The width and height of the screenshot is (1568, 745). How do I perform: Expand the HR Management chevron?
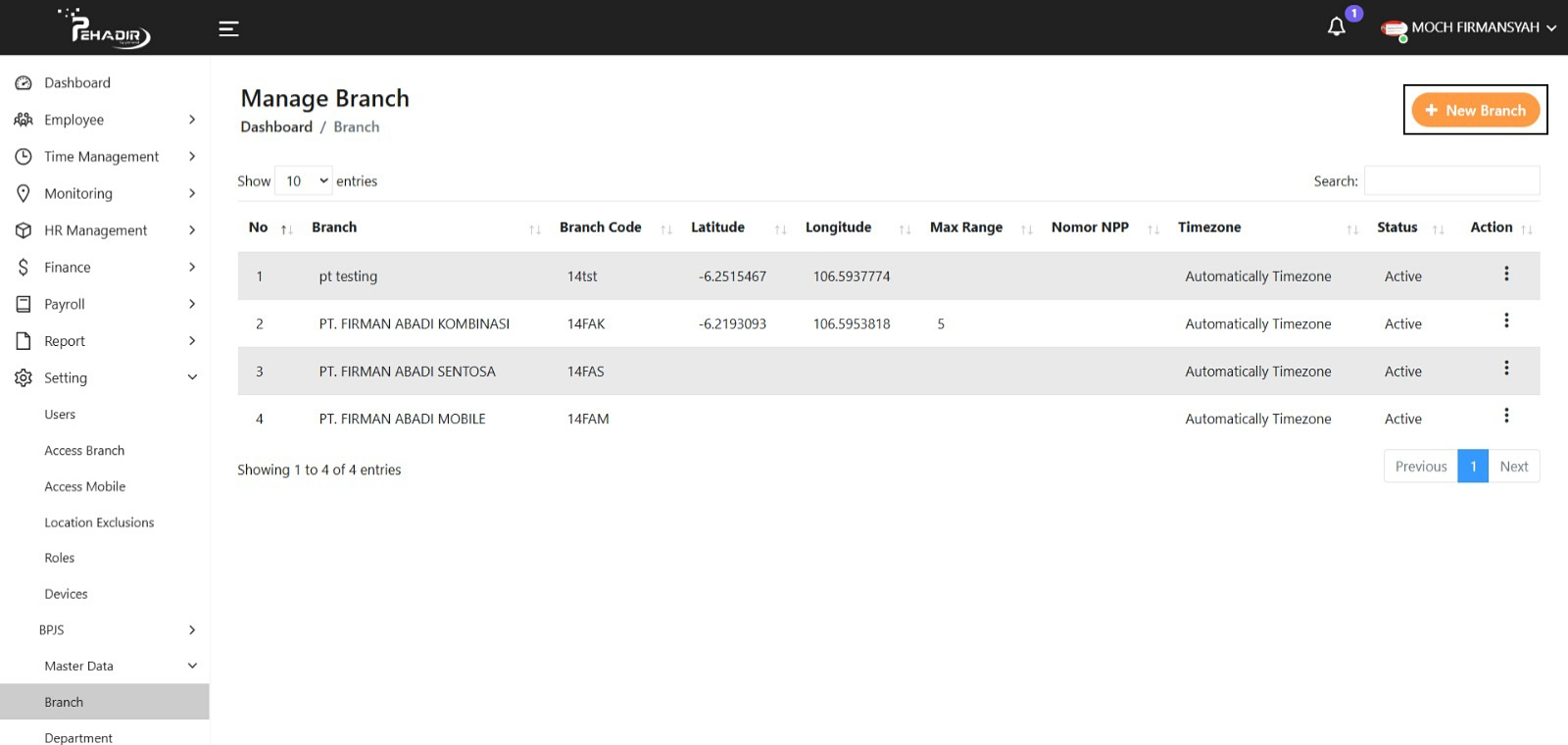pos(192,230)
